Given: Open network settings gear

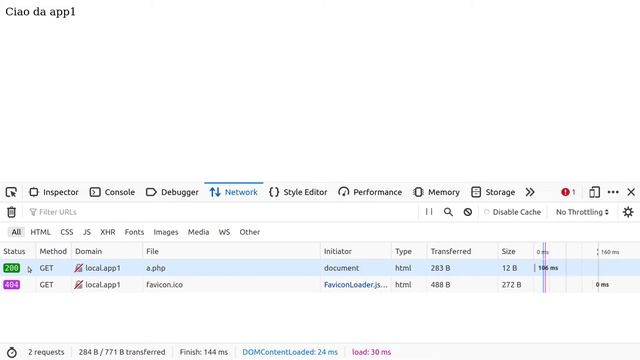Looking at the screenshot, I should tap(628, 212).
